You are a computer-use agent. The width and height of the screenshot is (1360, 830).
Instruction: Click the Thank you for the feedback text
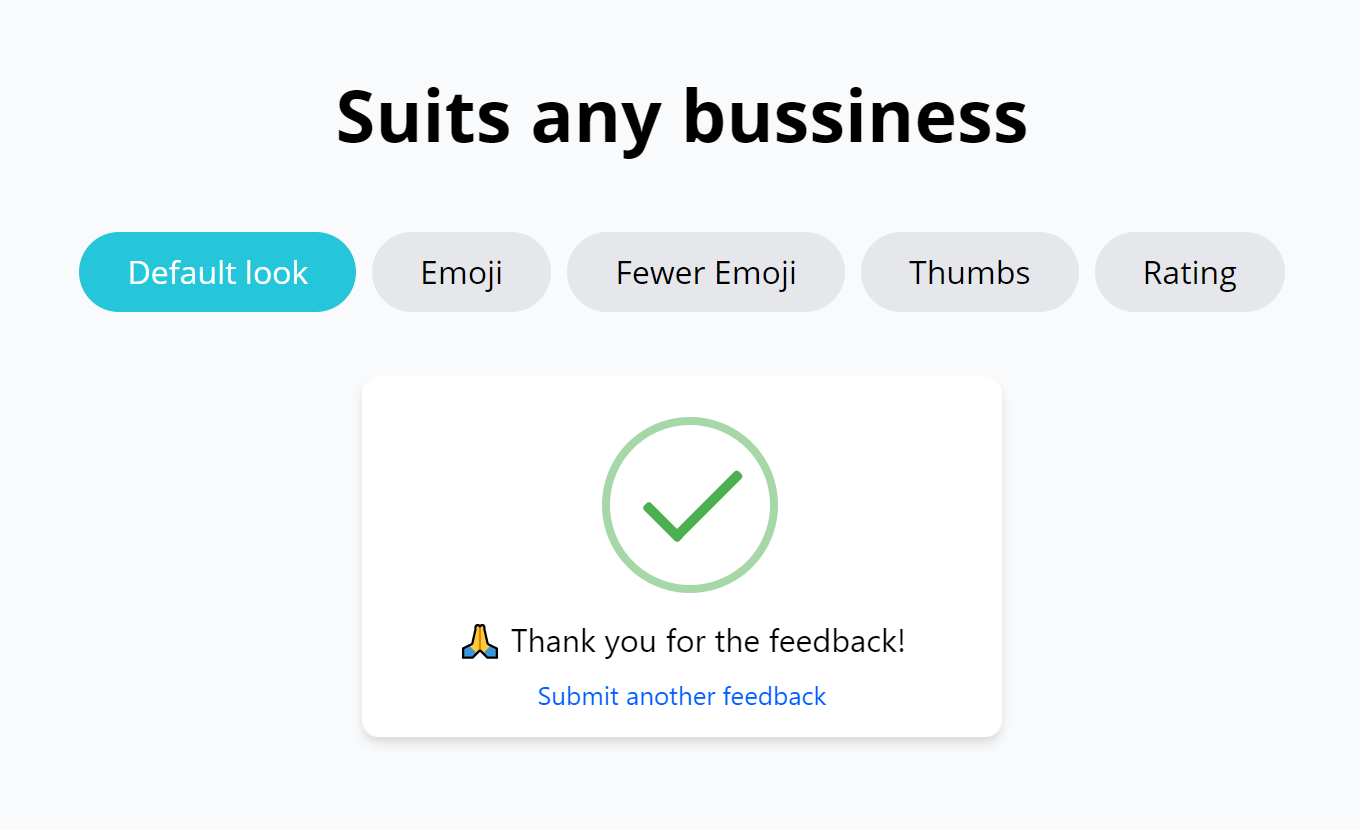(707, 640)
